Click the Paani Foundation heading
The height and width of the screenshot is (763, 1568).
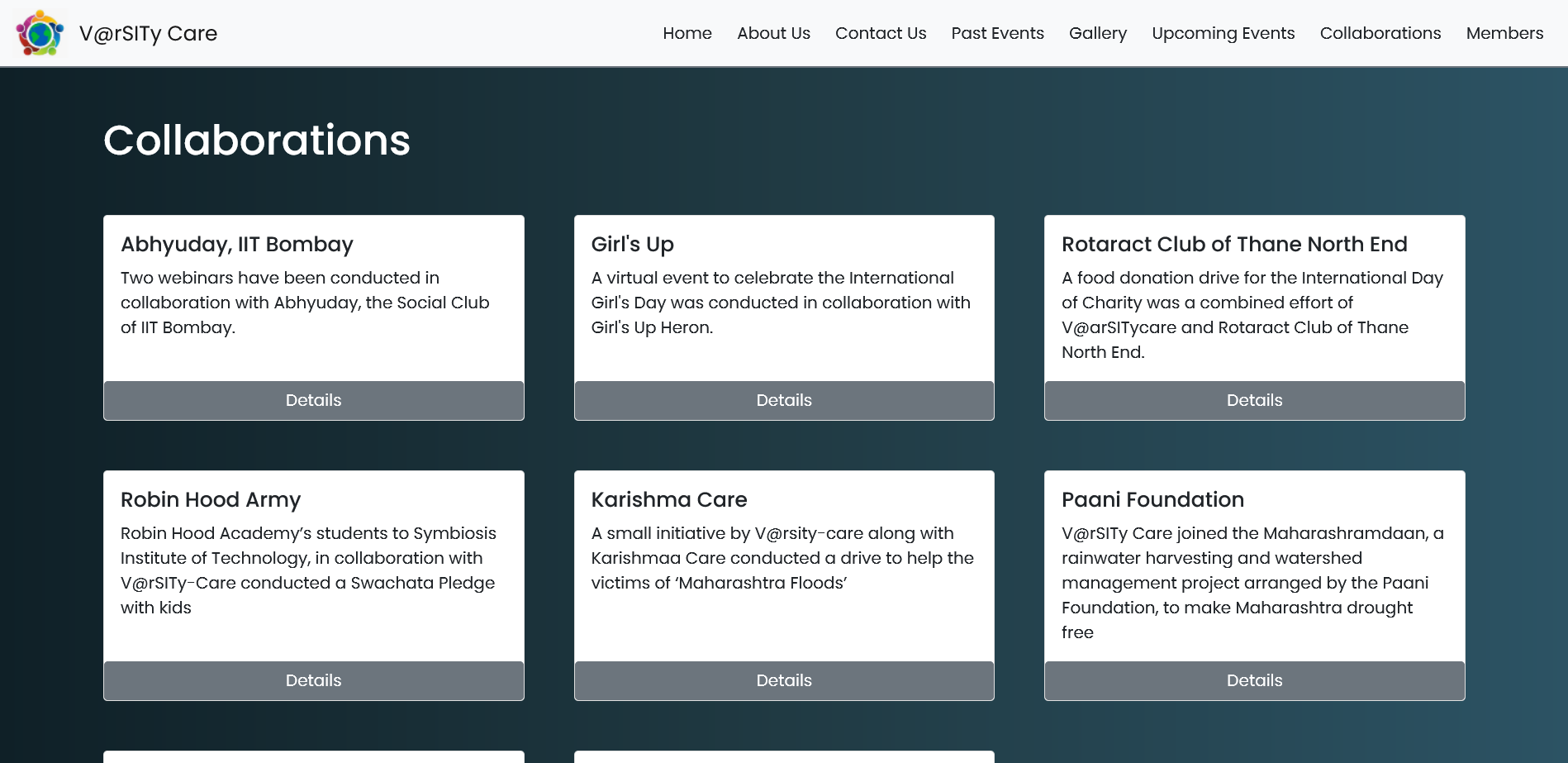[1152, 500]
